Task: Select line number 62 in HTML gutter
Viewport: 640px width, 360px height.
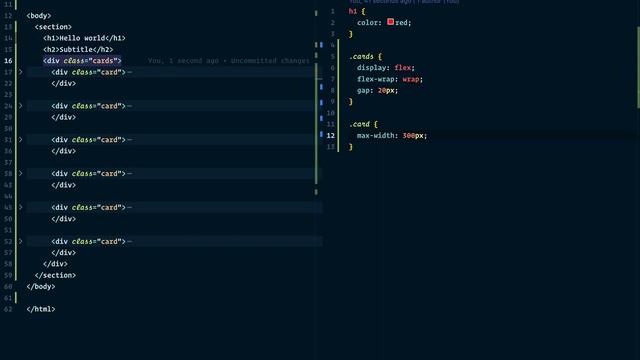Action: click(x=8, y=309)
